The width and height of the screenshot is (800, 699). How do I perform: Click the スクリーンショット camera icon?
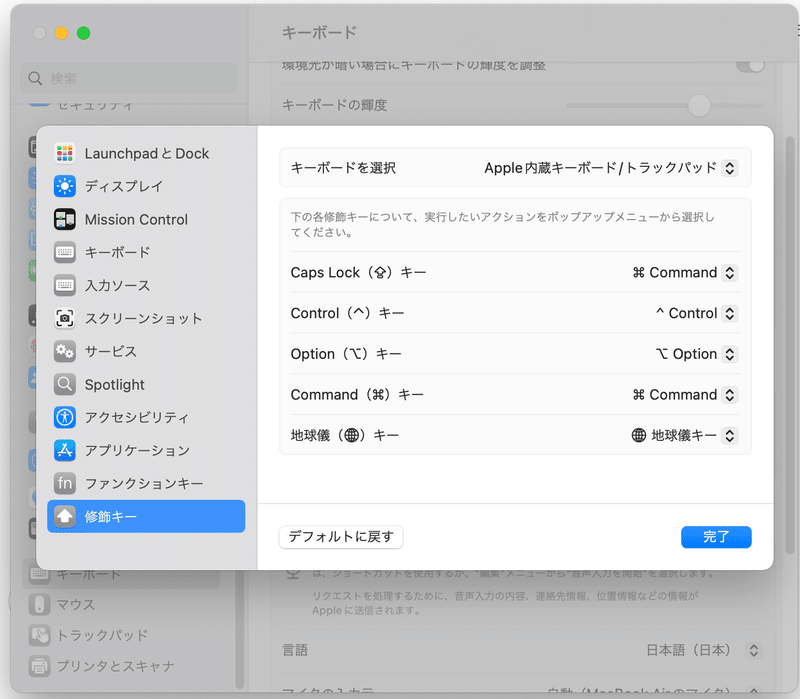(65, 318)
